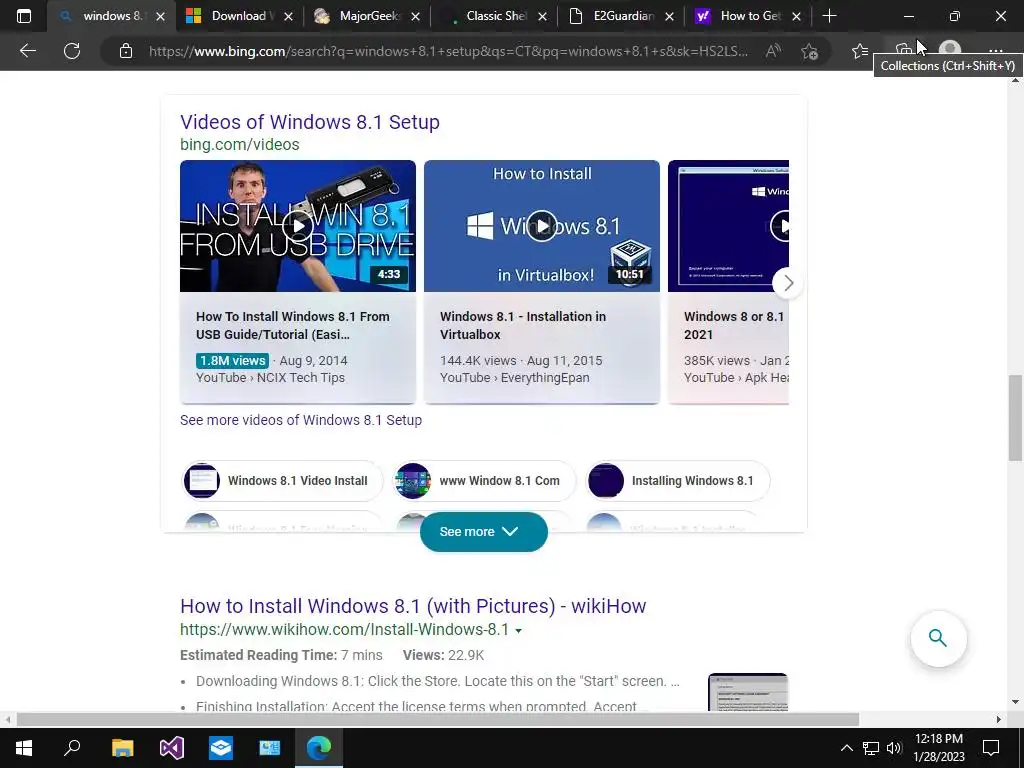Switch to the How to Get tab
The width and height of the screenshot is (1024, 768).
coord(747,16)
